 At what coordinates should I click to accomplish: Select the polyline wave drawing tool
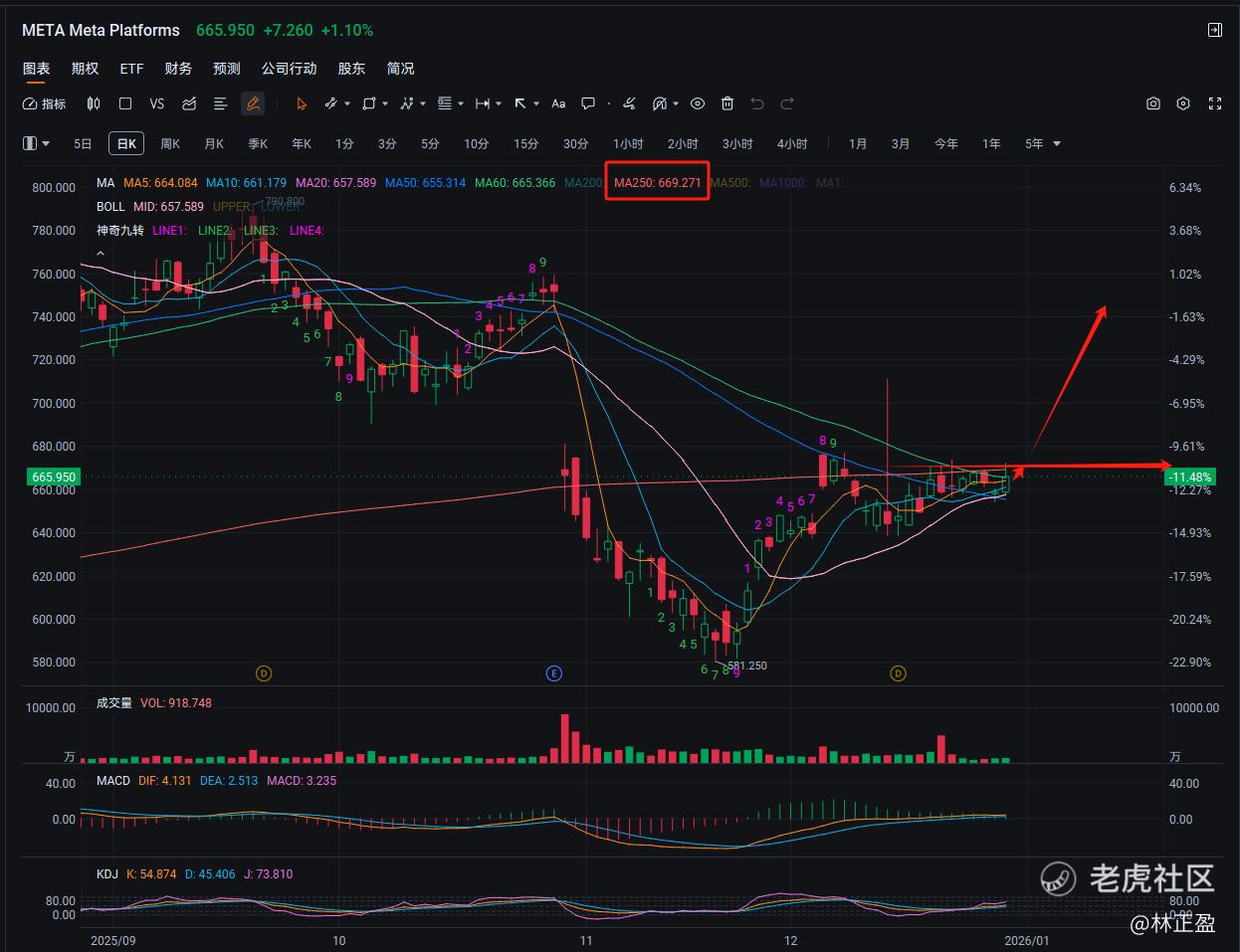coord(407,103)
